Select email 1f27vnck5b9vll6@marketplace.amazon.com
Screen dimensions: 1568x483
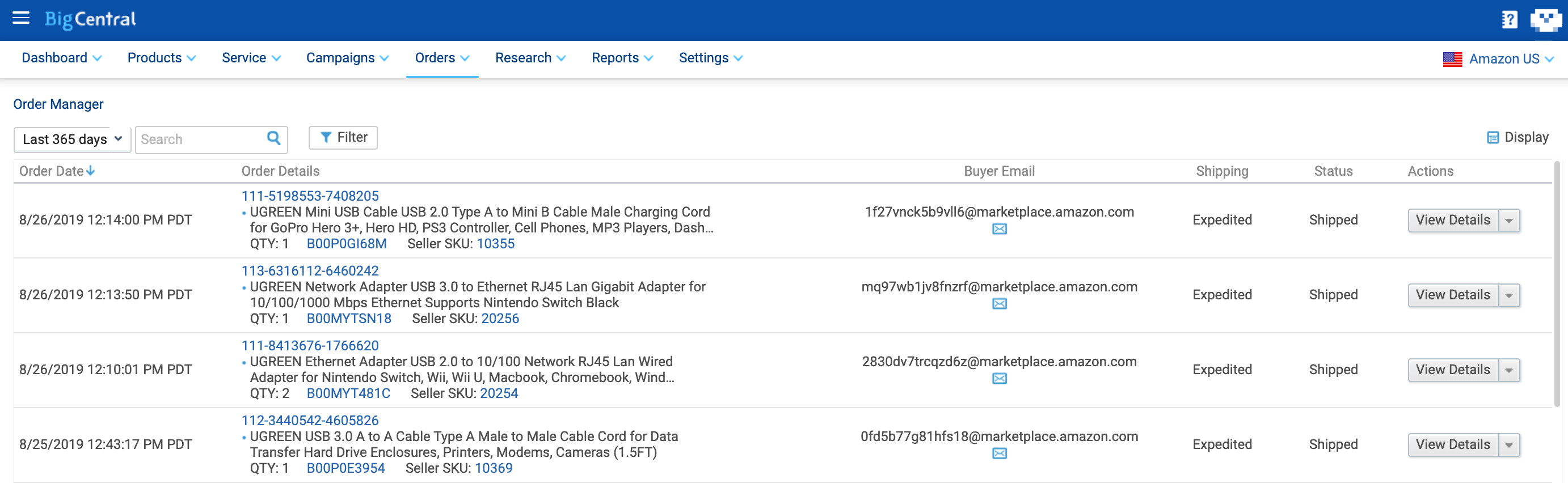[1000, 211]
